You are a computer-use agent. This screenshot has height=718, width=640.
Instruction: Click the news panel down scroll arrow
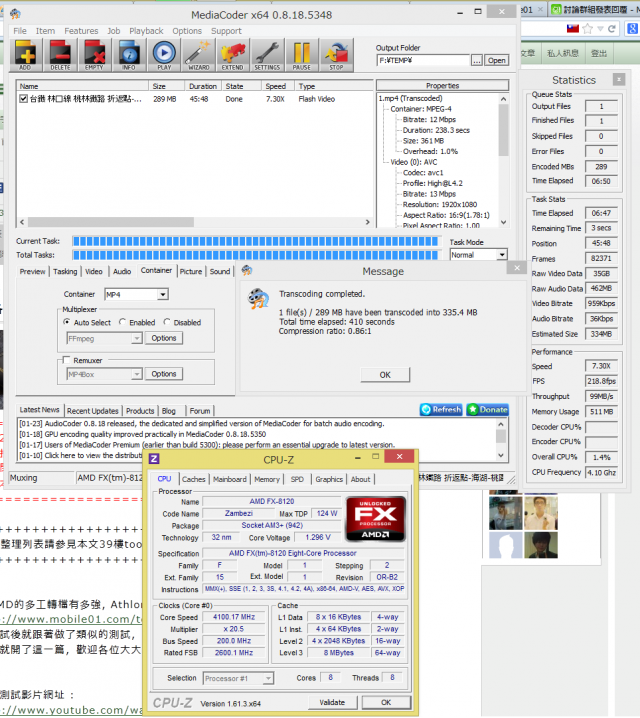(x=501, y=455)
